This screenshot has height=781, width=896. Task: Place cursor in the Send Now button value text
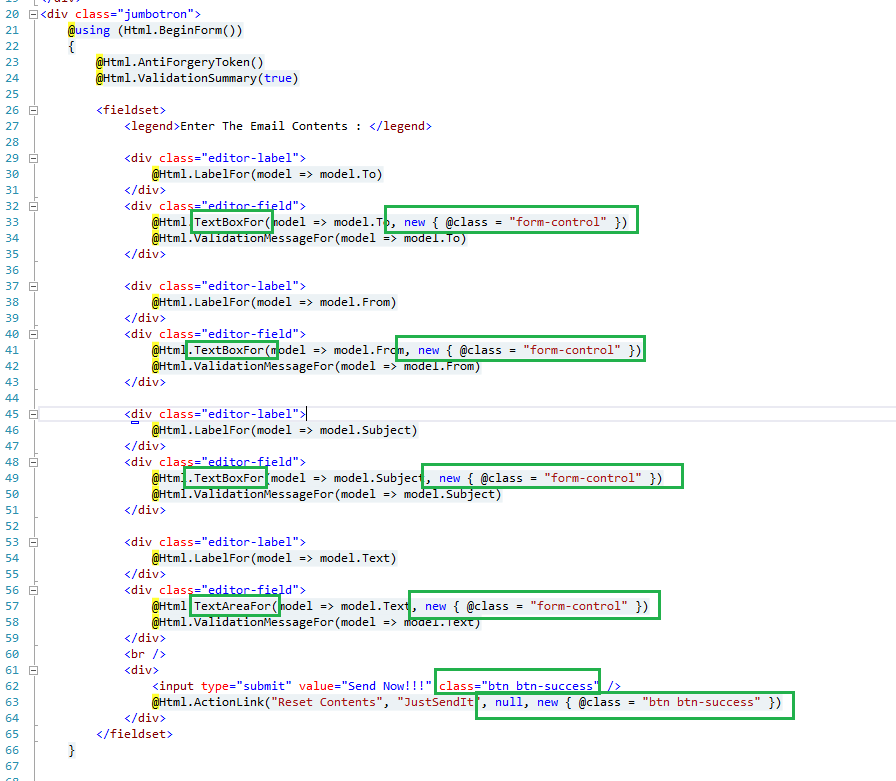[x=385, y=686]
